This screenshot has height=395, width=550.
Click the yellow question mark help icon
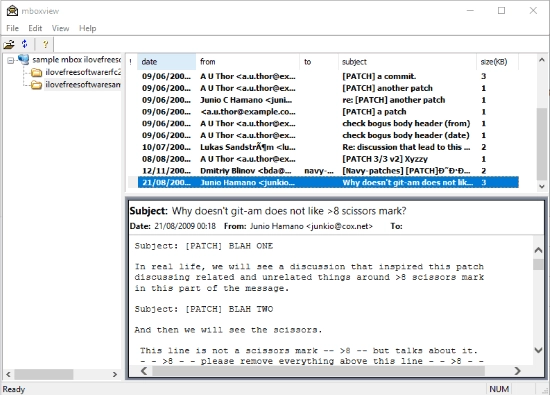coord(45,45)
